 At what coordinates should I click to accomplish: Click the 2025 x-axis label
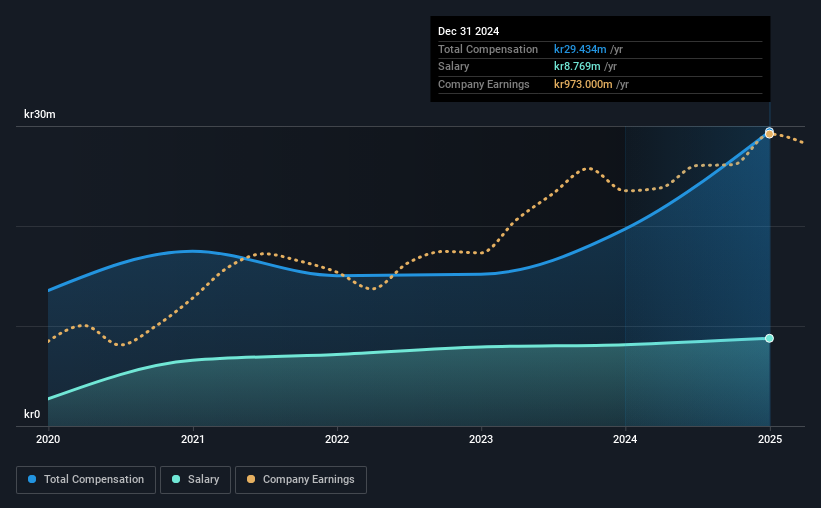click(770, 439)
